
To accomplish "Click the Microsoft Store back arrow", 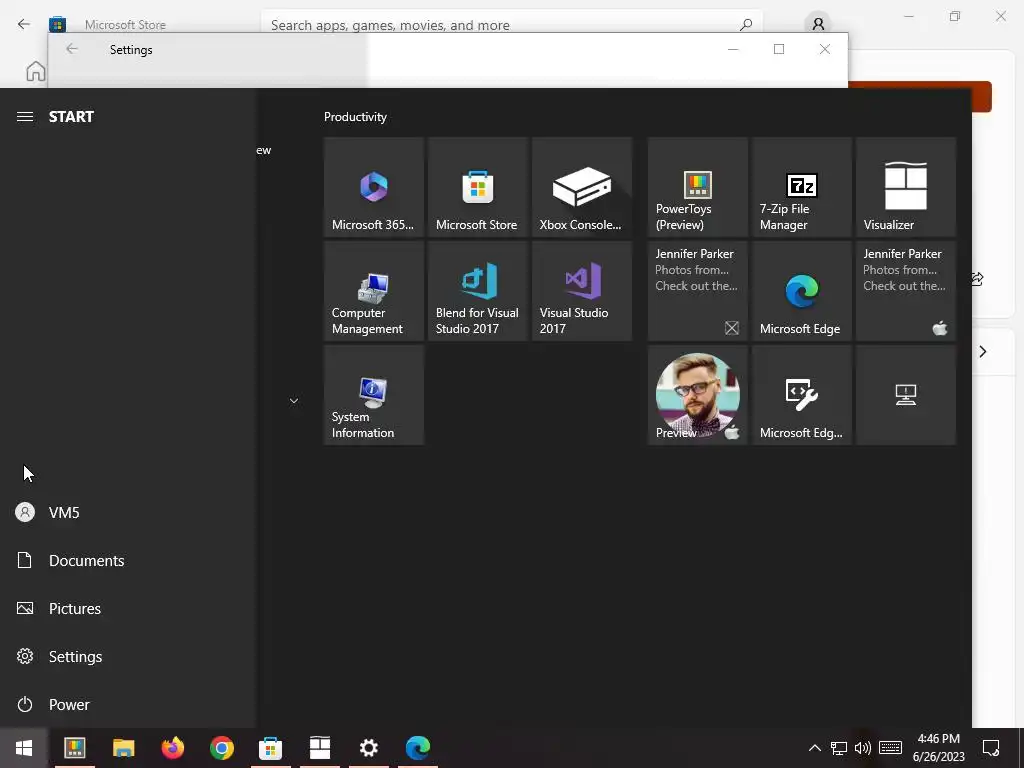I will [24, 24].
